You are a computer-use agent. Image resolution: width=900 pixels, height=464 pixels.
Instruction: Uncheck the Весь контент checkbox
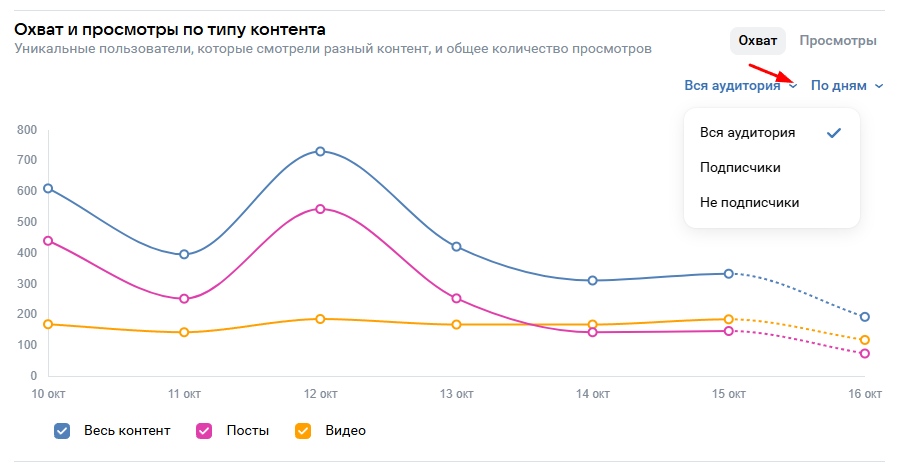(x=62, y=431)
